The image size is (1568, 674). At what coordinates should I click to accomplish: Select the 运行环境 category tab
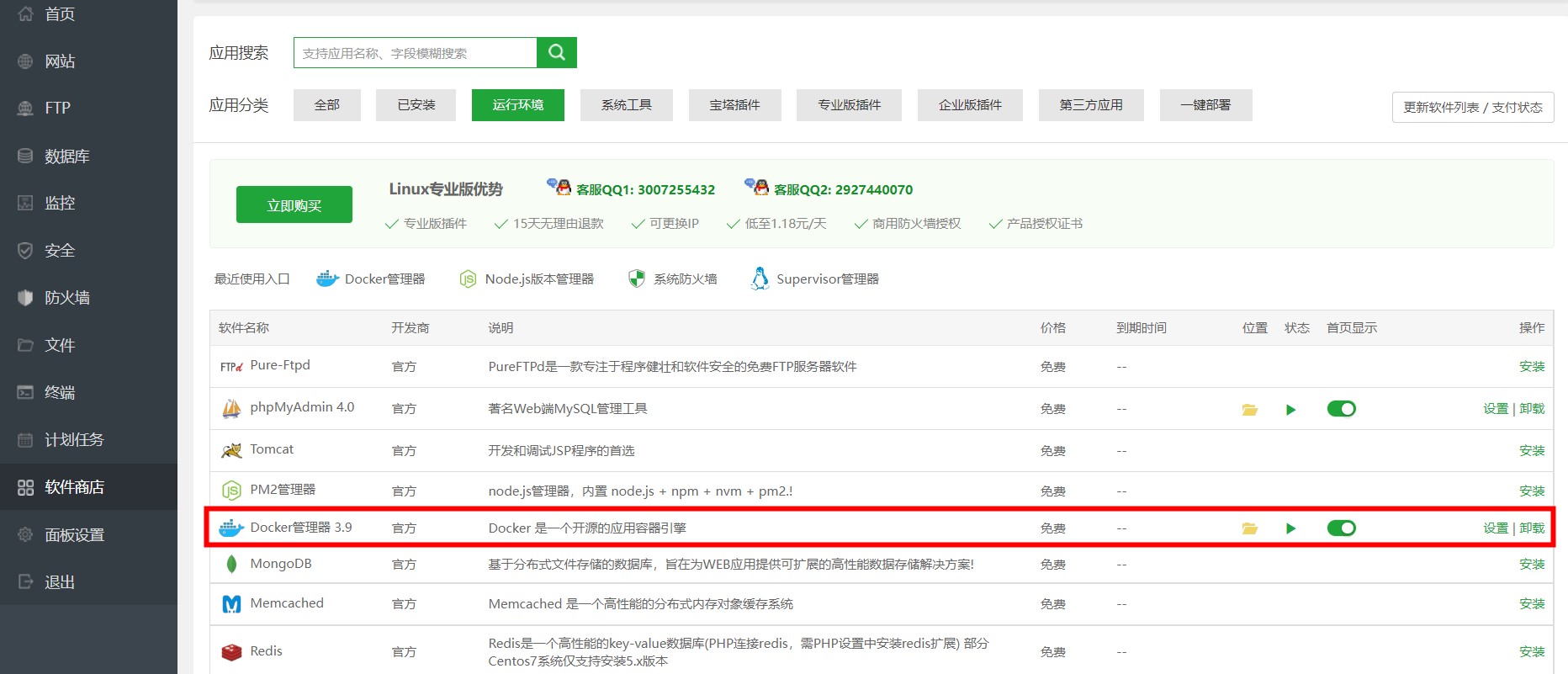click(x=518, y=105)
